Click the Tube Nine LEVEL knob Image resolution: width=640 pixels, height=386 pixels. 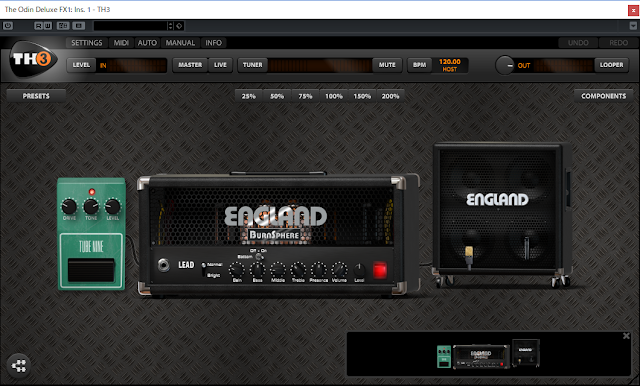113,206
